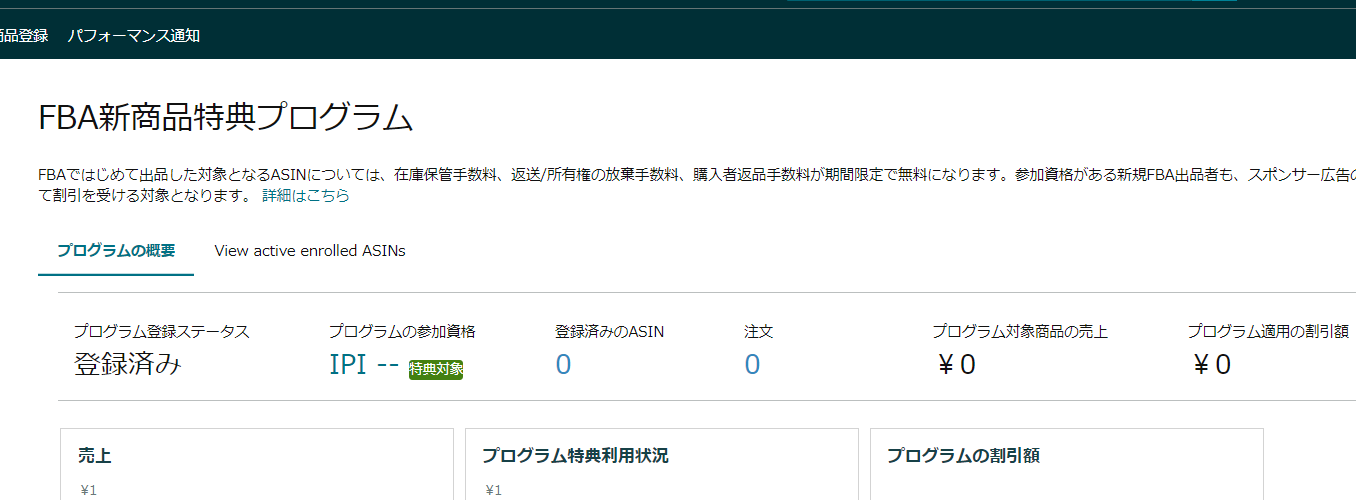Open the 登録済みのASIN count 0

pyautogui.click(x=563, y=365)
